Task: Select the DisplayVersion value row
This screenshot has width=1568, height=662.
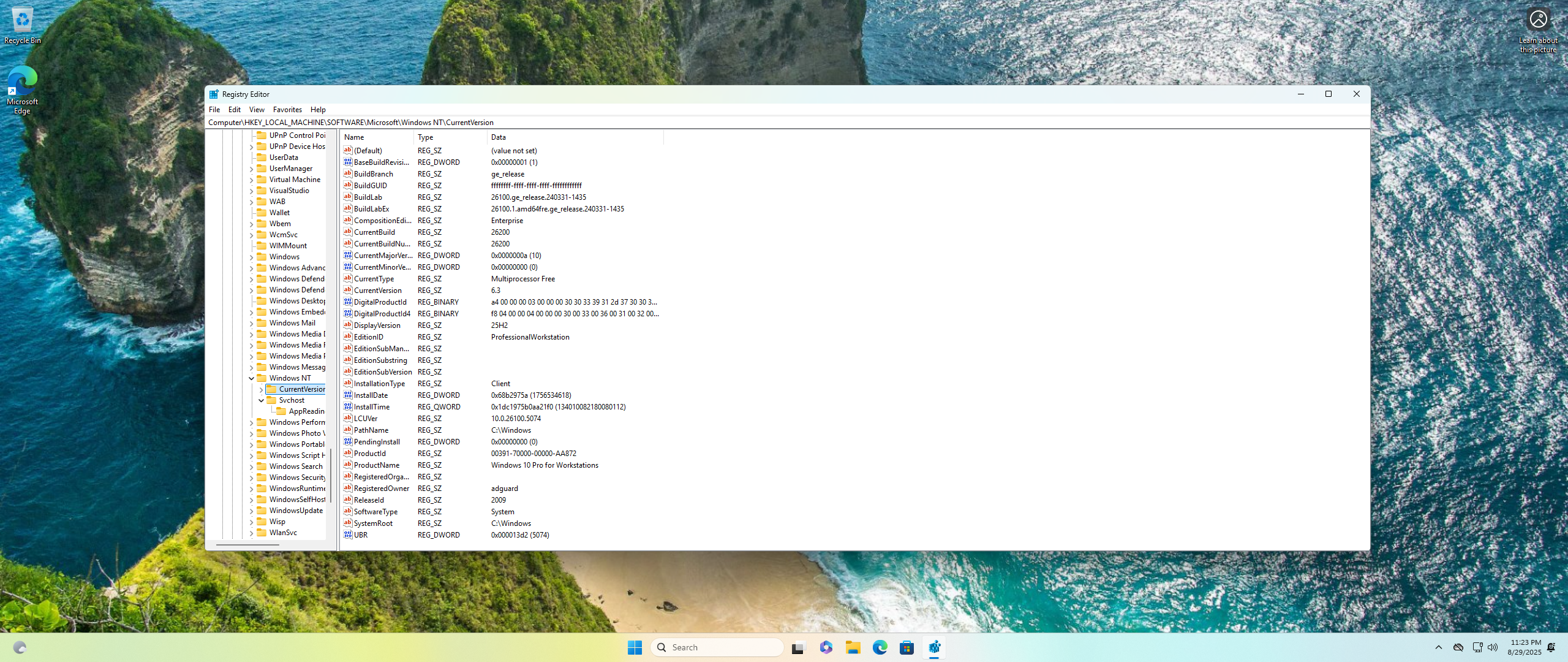Action: click(x=502, y=325)
